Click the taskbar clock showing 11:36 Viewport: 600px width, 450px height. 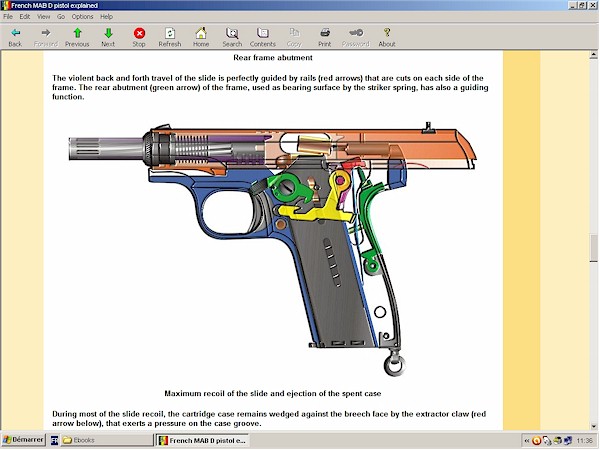point(584,441)
